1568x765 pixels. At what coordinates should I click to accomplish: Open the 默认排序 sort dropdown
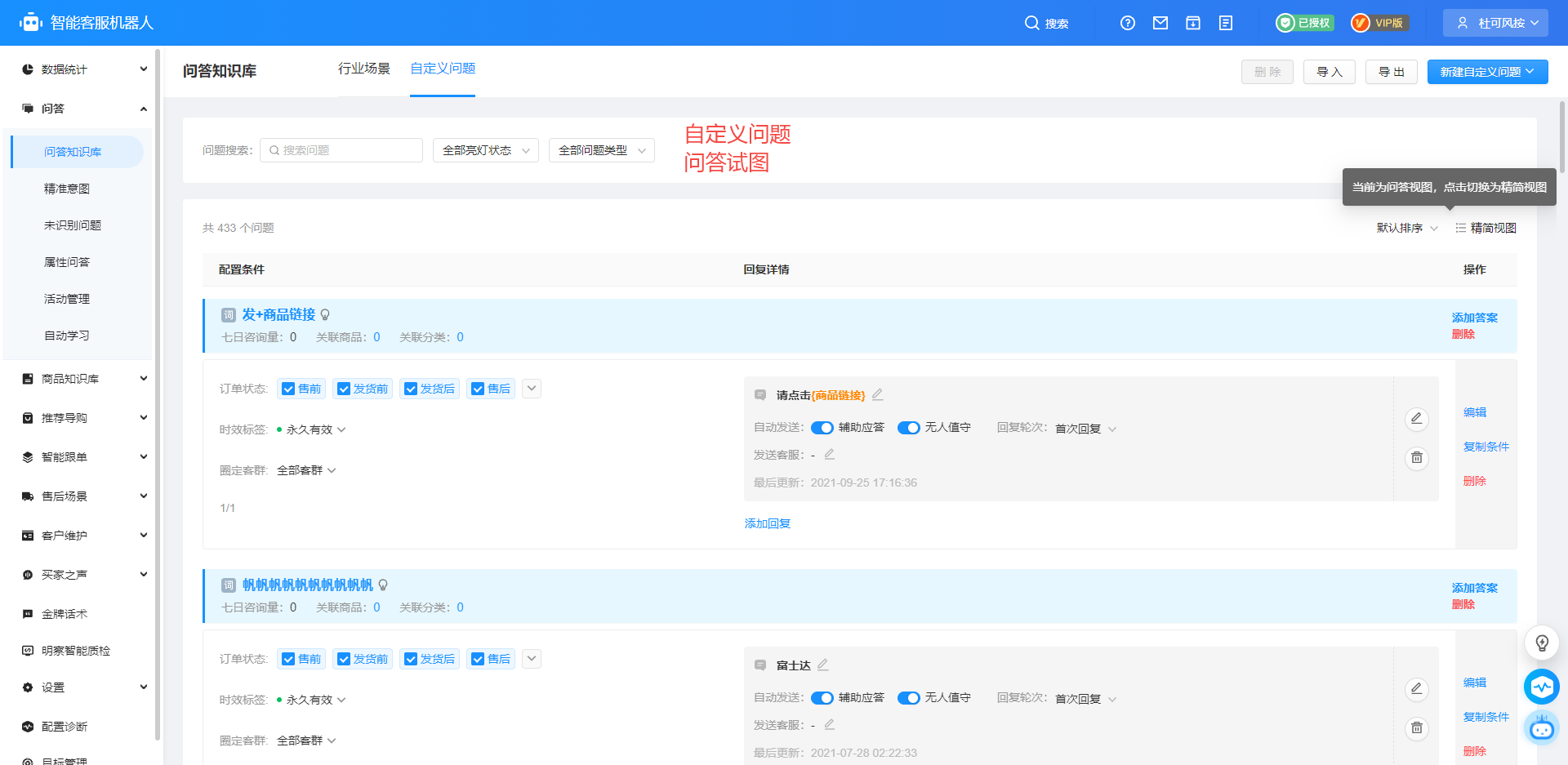coord(1407,228)
